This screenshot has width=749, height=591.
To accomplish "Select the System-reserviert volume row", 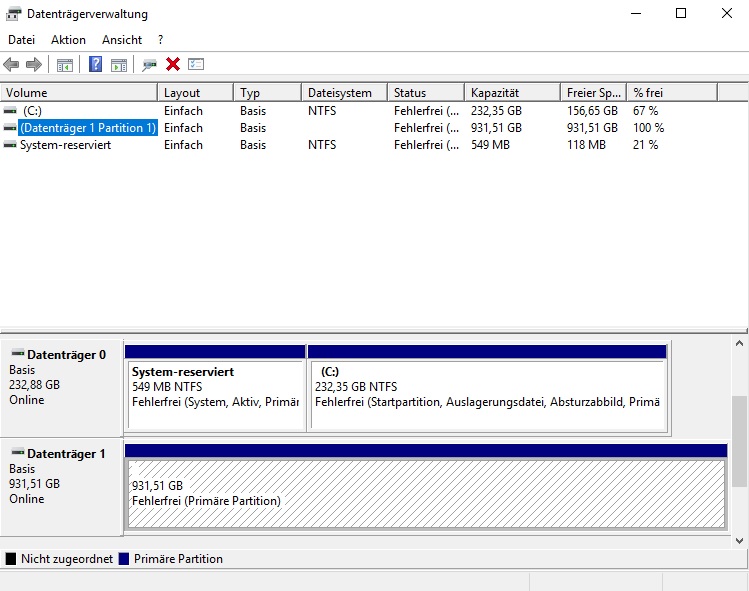I will pos(65,145).
